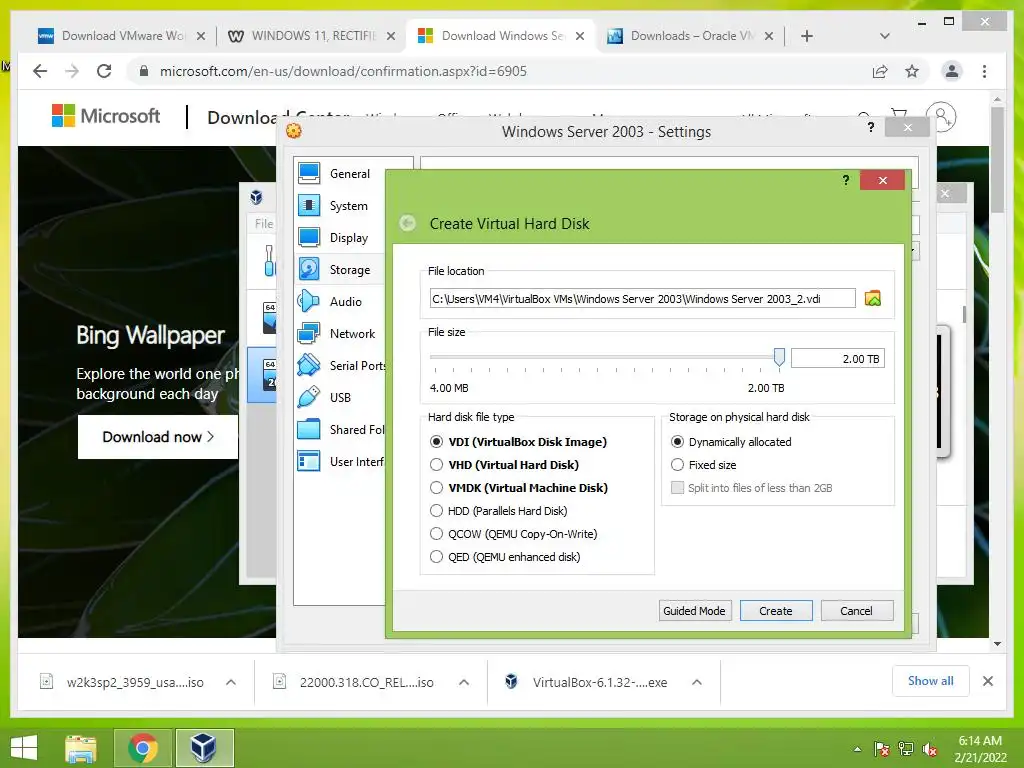Open Chrome profile avatar
The height and width of the screenshot is (768, 1024).
pos(952,71)
